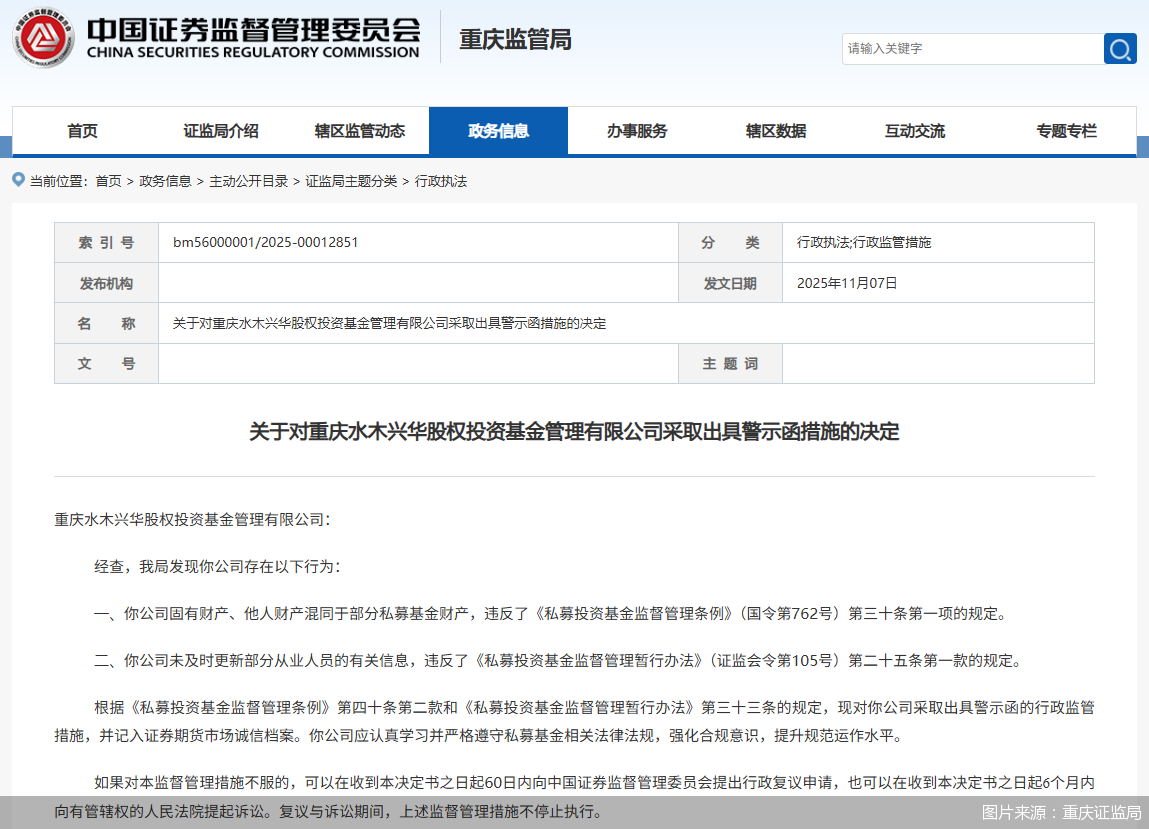Select the 首页 navigation menu item
Image resolution: width=1149 pixels, height=829 pixels.
pos(81,130)
